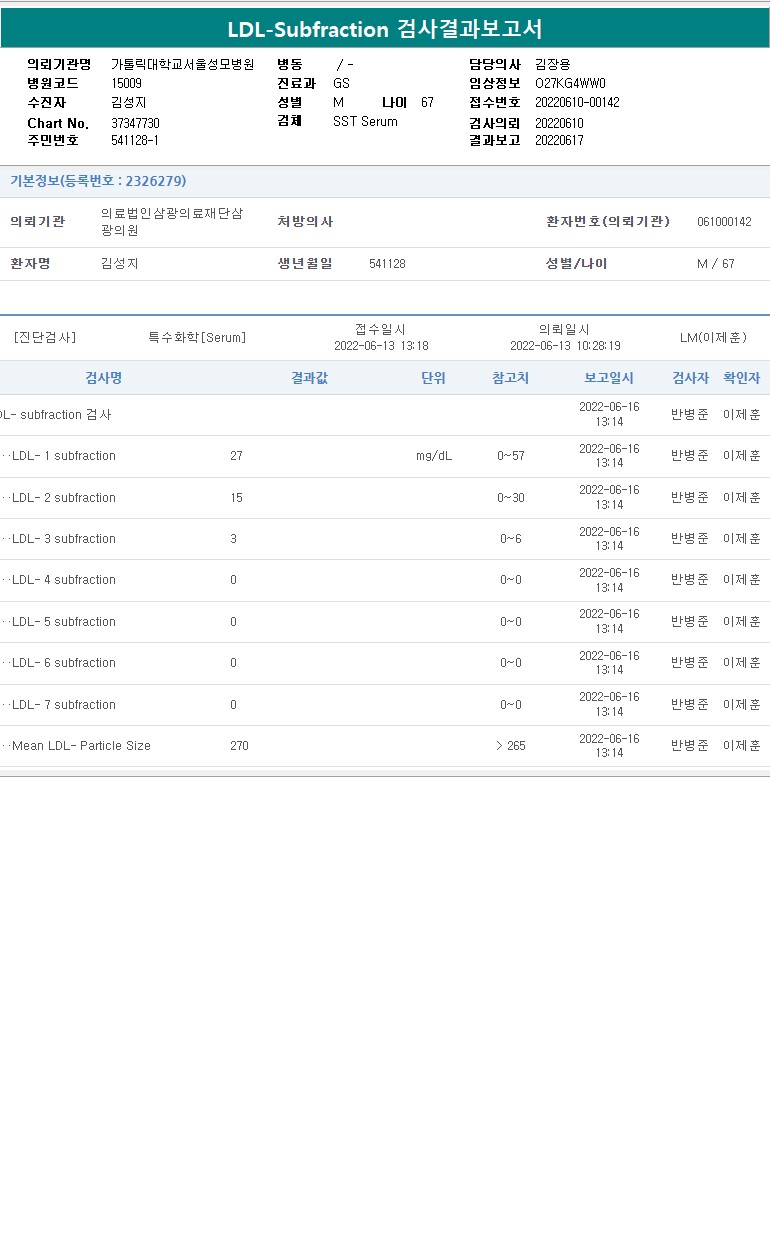The width and height of the screenshot is (770, 1239).
Task: Click the 검사명 column header
Action: [103, 378]
